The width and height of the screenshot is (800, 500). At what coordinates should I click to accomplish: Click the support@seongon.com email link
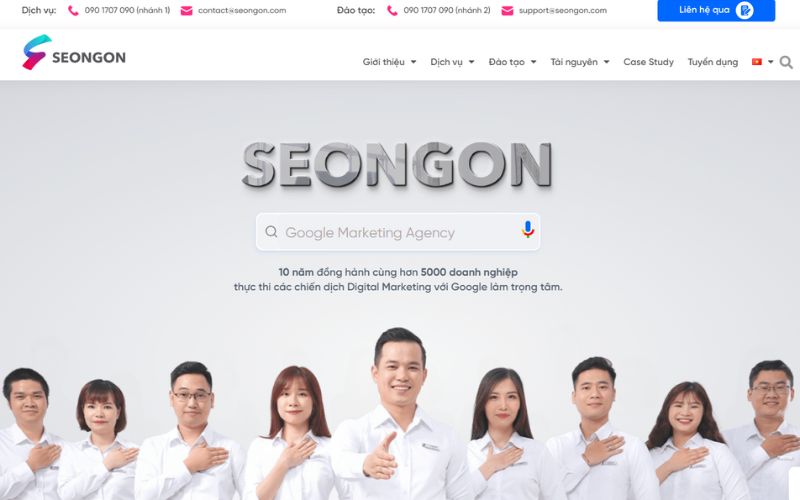[x=563, y=10]
